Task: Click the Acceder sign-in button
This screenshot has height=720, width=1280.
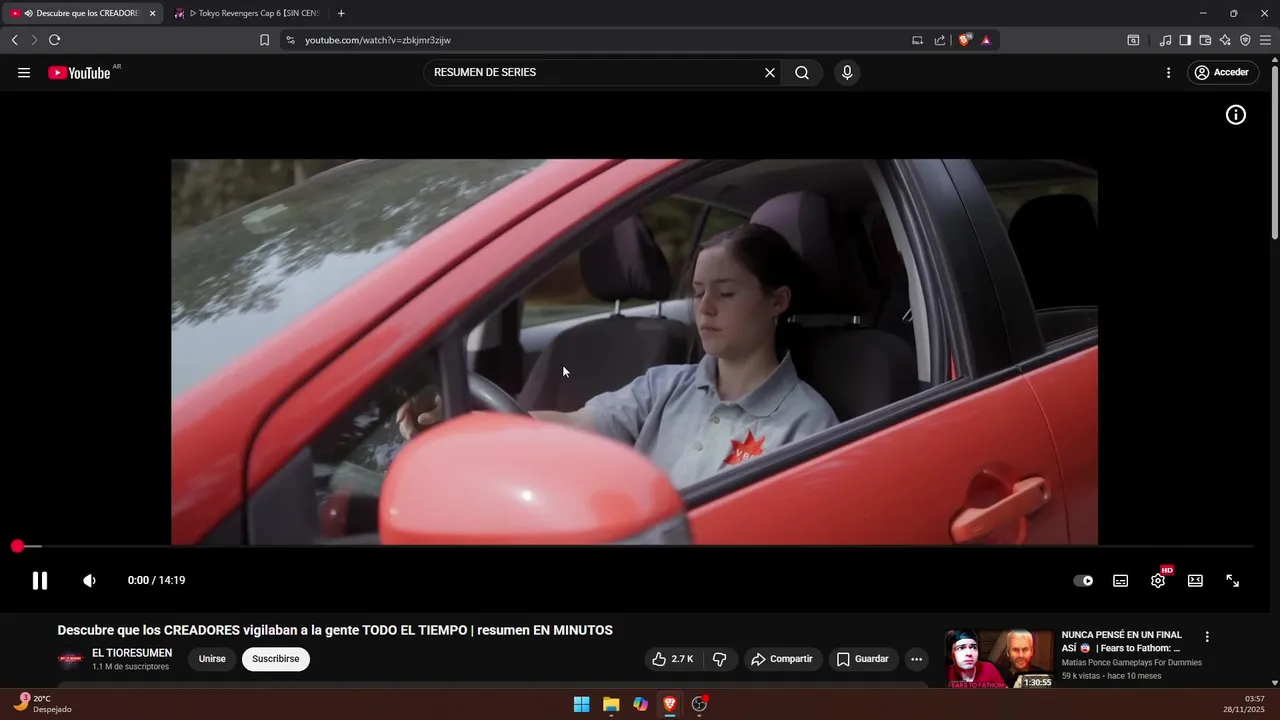Action: tap(1222, 72)
